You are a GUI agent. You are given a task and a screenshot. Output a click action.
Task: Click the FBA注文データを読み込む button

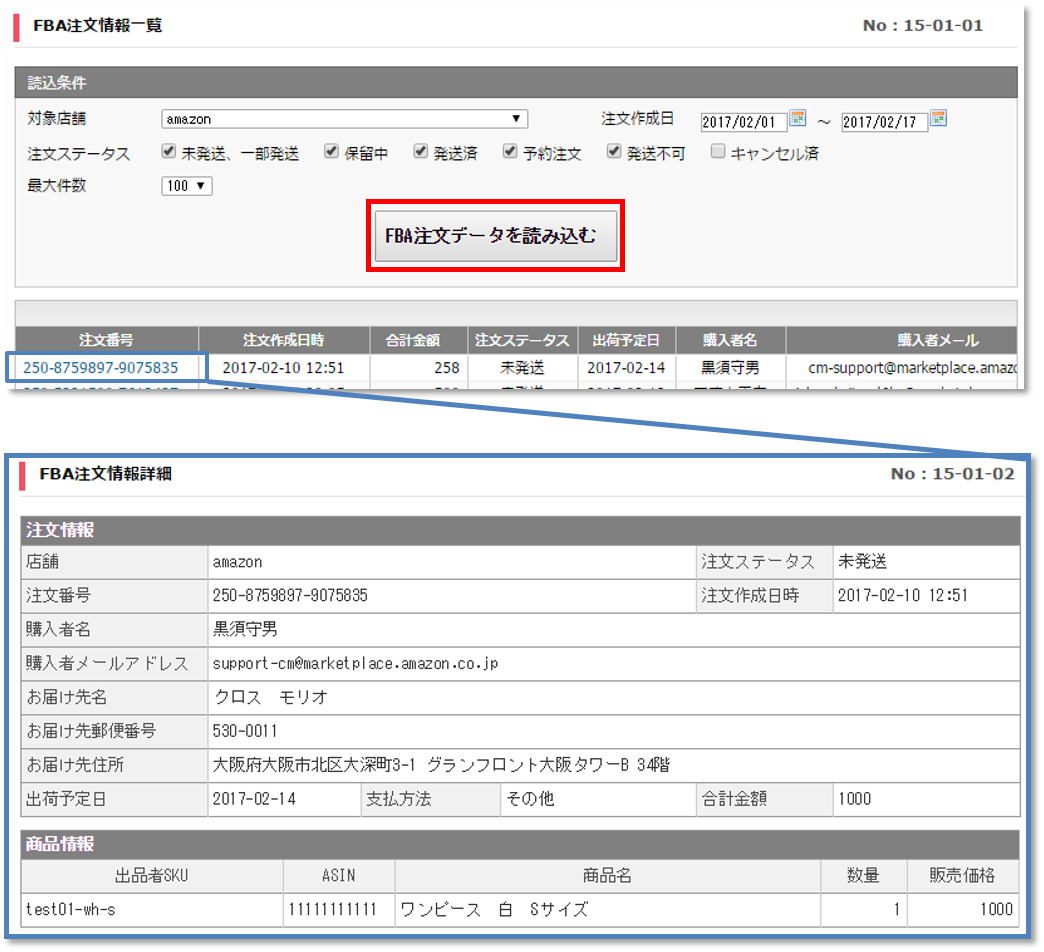pos(495,236)
